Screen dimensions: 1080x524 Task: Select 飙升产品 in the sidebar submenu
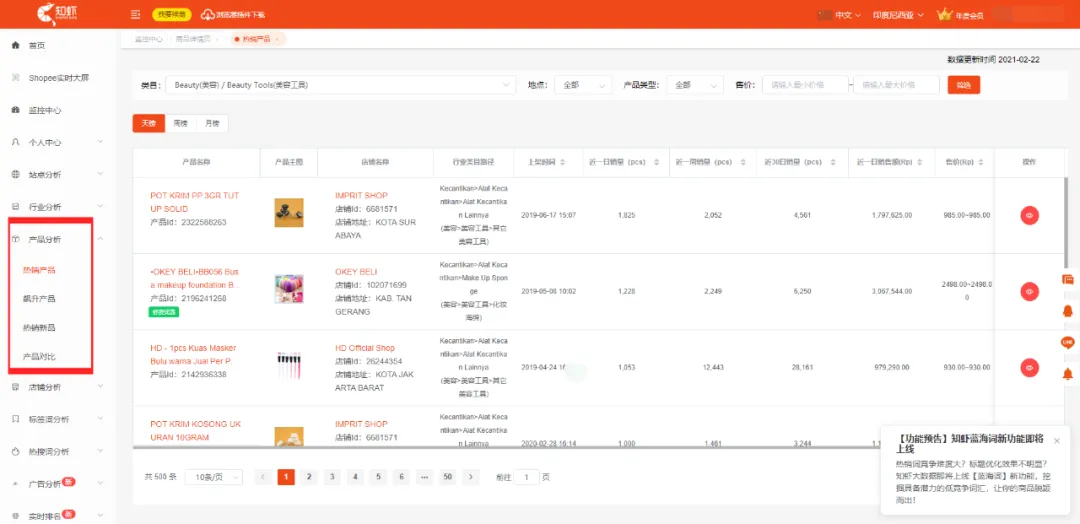tap(39, 299)
